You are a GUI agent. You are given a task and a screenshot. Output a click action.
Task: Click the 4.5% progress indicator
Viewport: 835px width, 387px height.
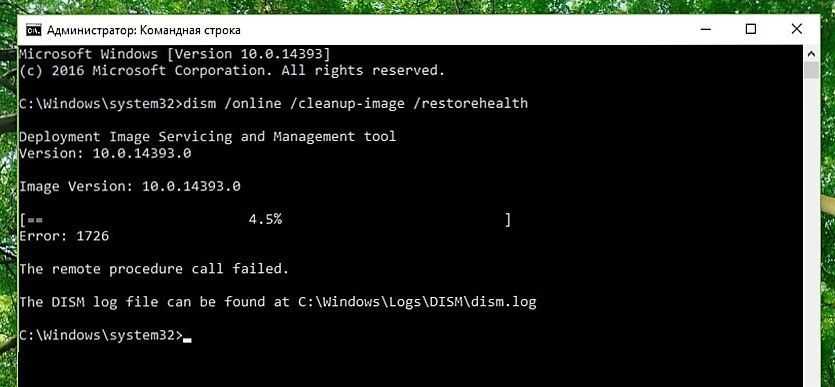pyautogui.click(x=265, y=219)
